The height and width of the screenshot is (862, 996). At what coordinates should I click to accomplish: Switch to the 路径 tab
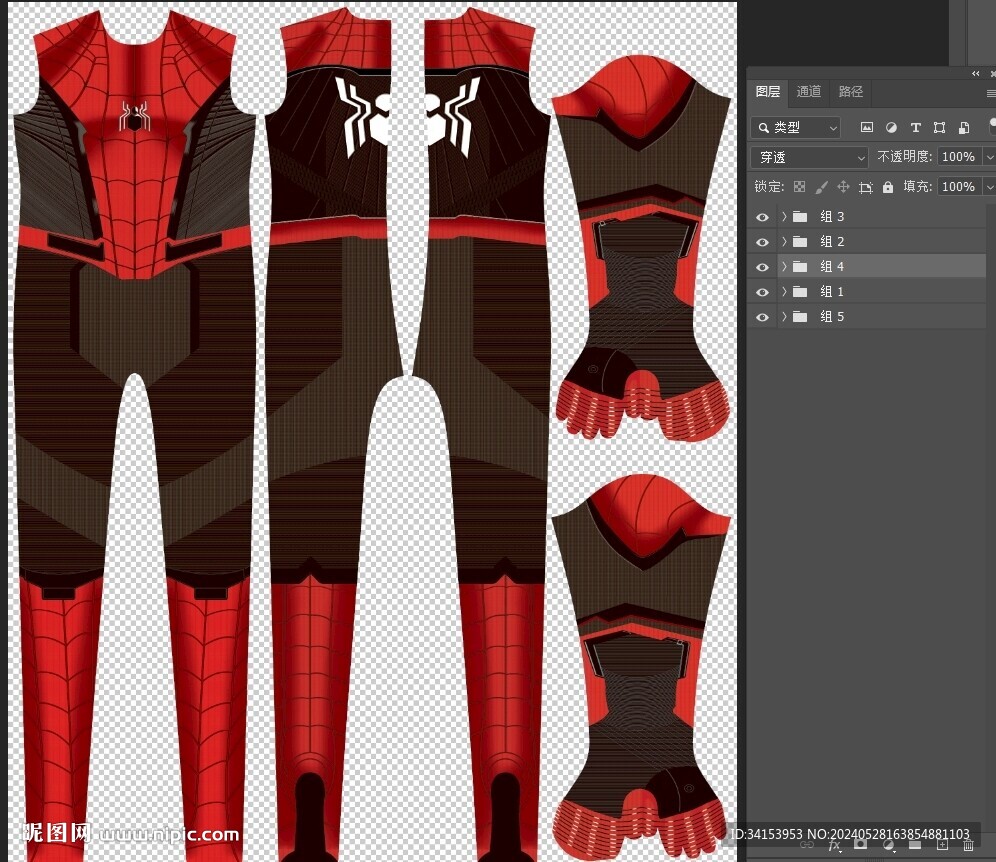tap(851, 92)
